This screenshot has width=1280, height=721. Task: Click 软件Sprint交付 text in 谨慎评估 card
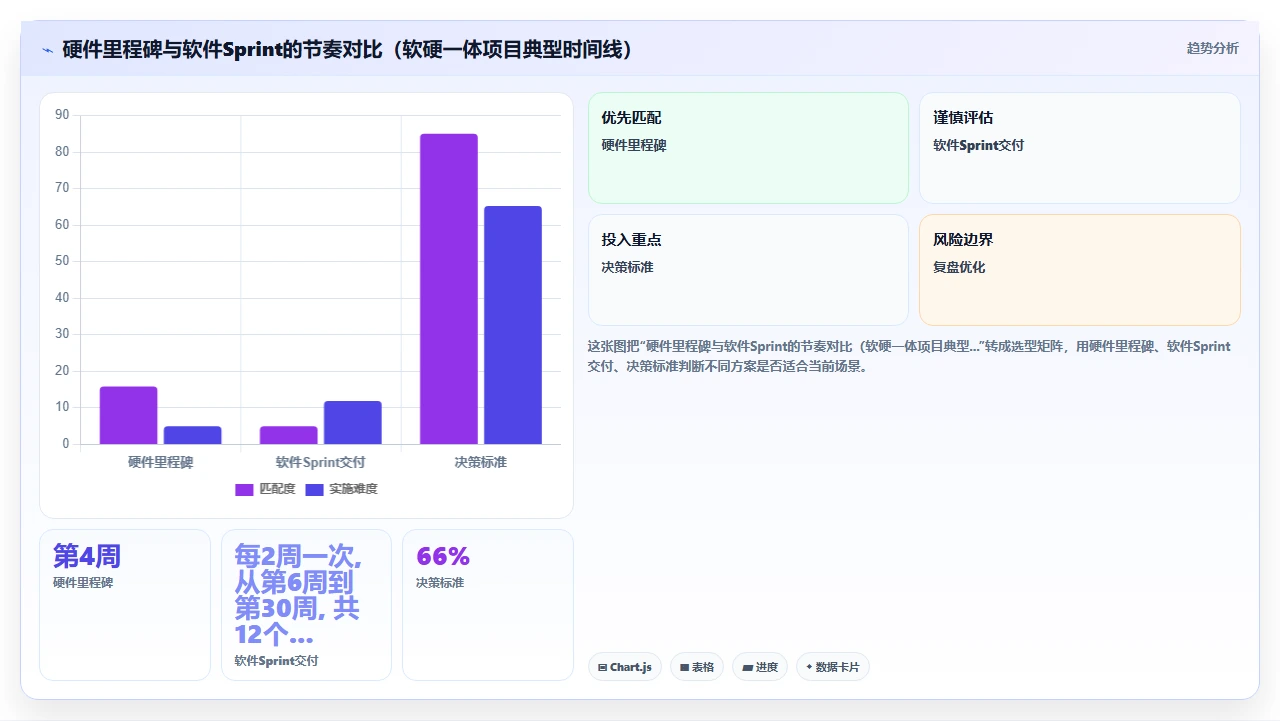tap(978, 145)
